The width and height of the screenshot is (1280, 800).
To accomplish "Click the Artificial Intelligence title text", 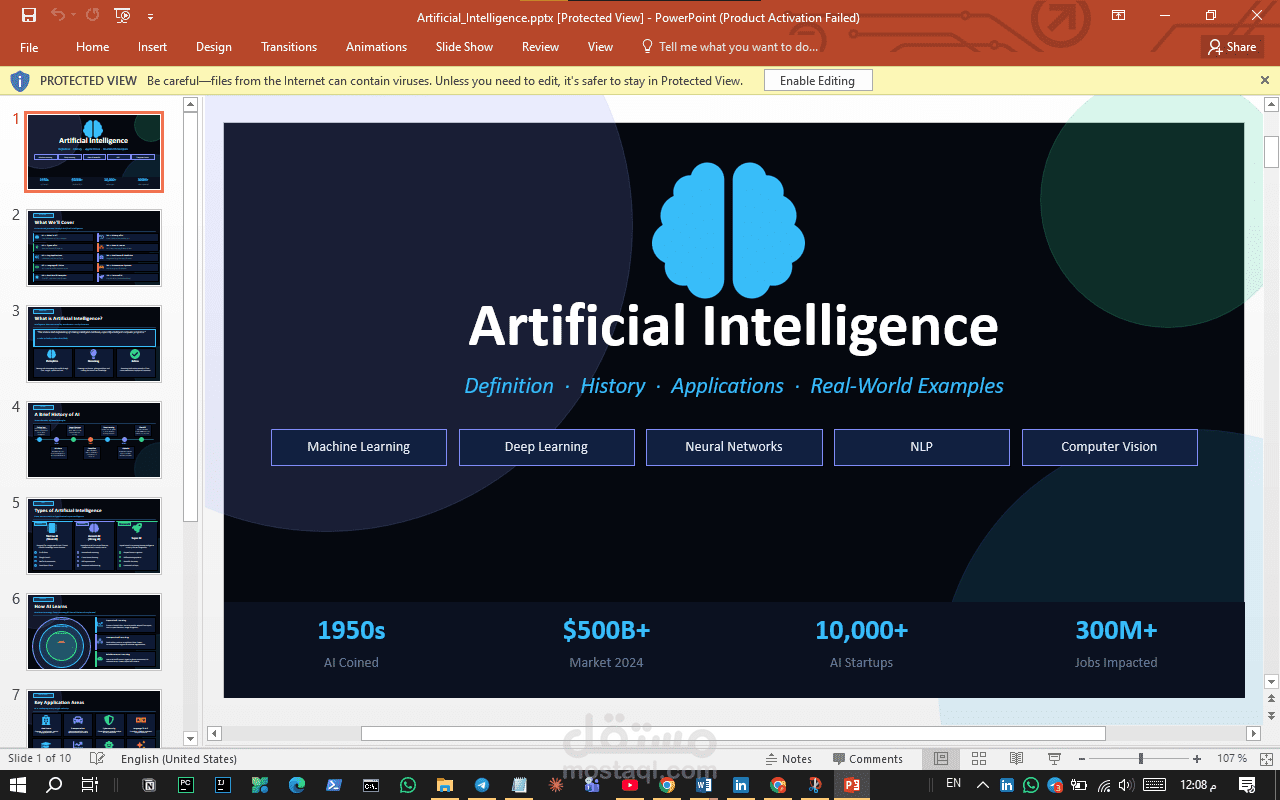I will click(x=734, y=326).
